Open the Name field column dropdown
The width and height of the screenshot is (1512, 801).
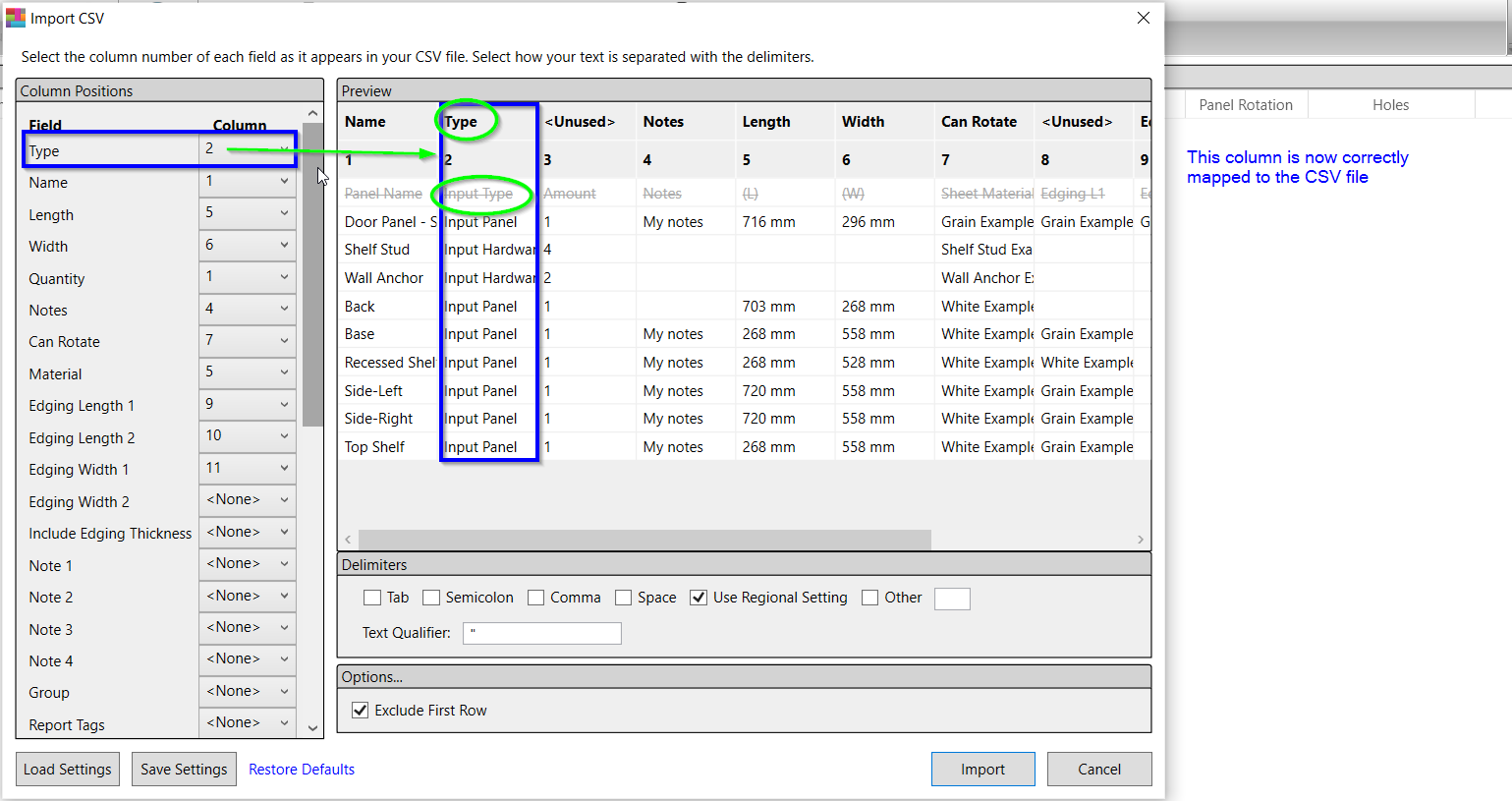point(248,181)
